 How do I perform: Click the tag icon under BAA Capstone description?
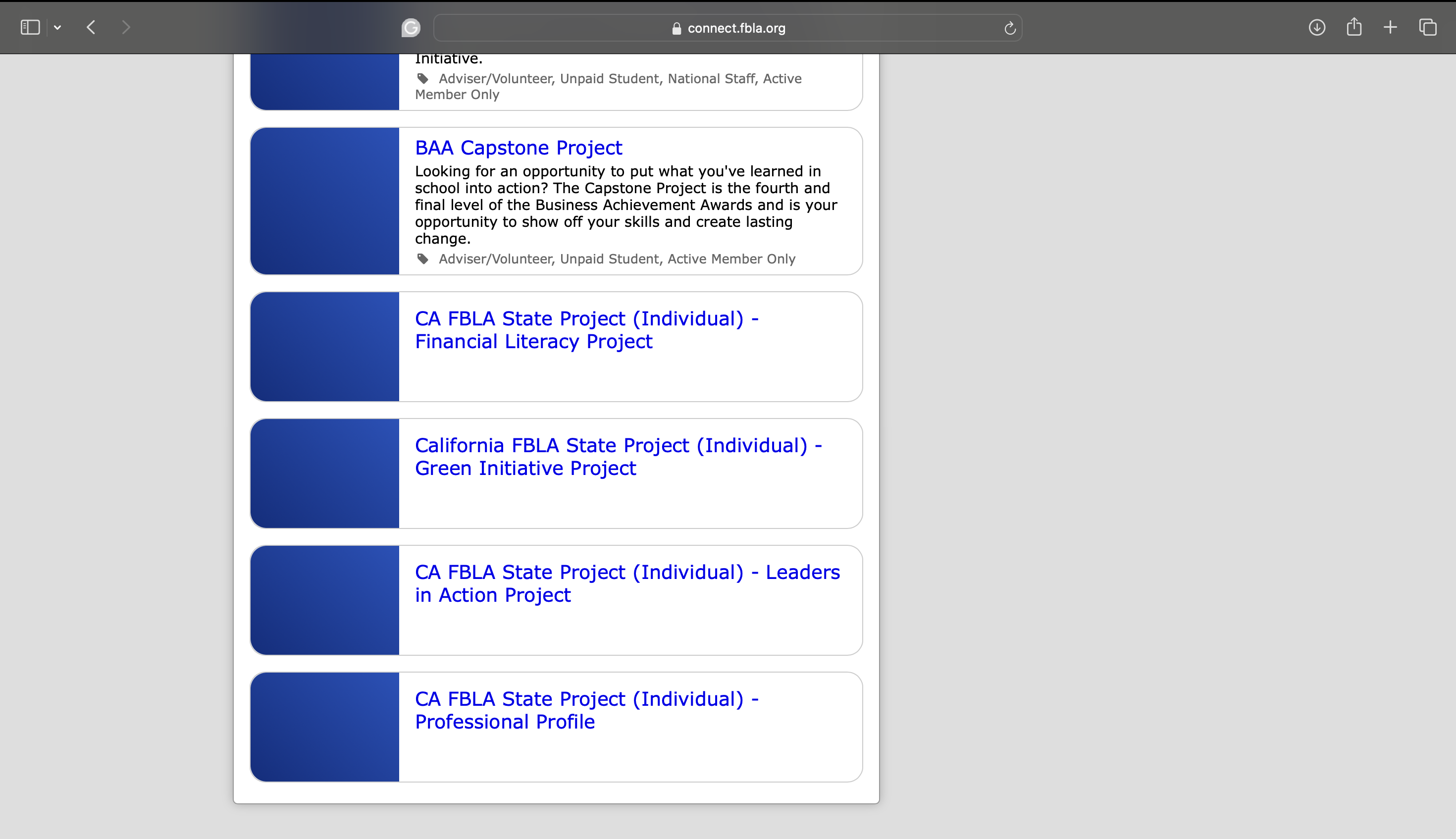click(x=423, y=259)
